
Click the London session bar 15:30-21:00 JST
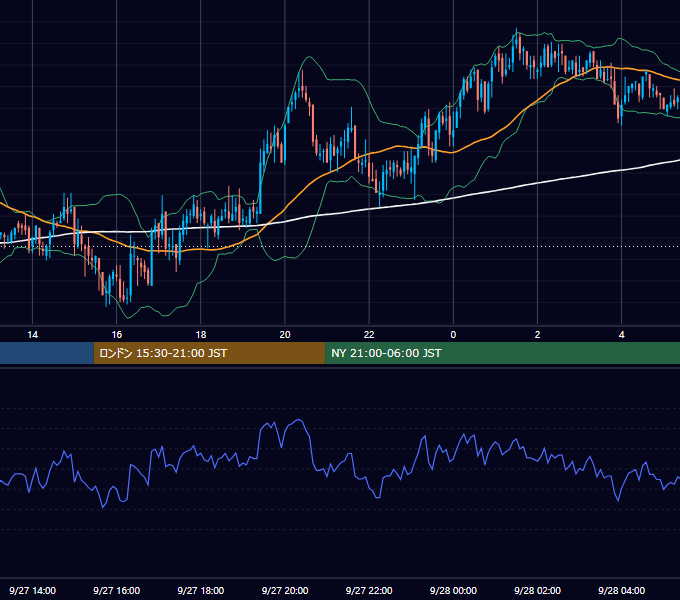(209, 353)
